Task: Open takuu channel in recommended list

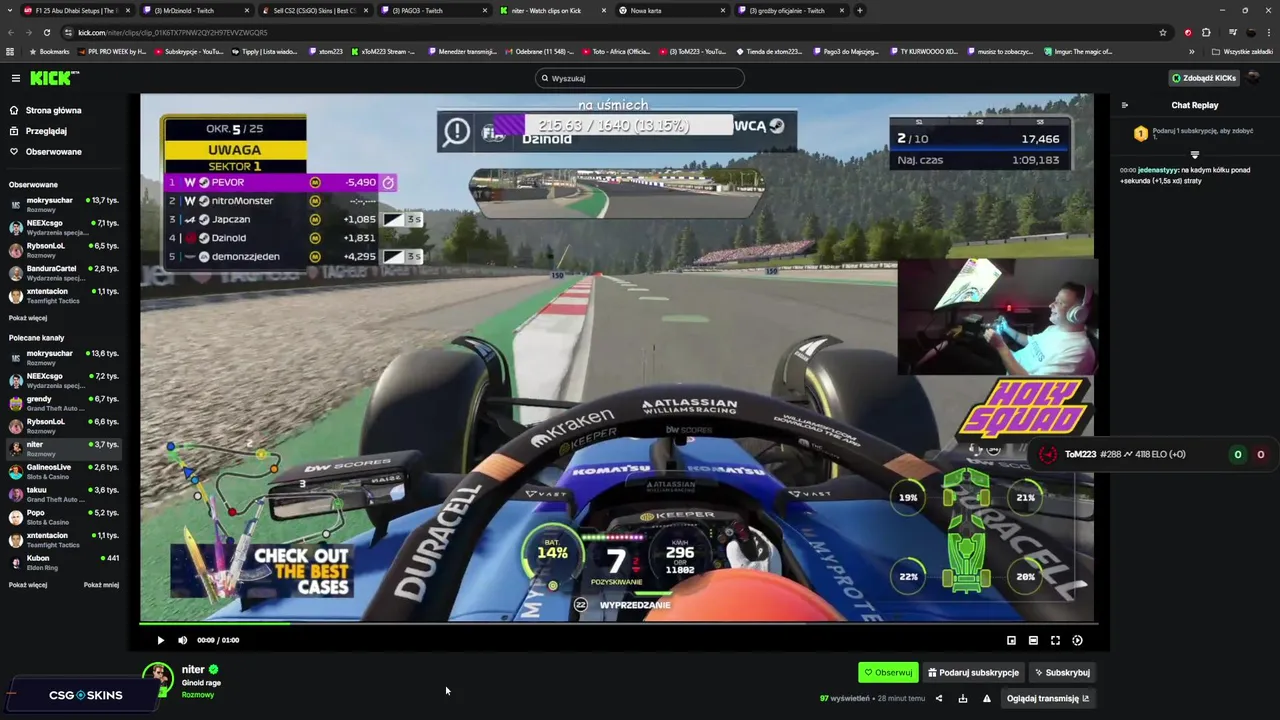Action: (x=64, y=494)
